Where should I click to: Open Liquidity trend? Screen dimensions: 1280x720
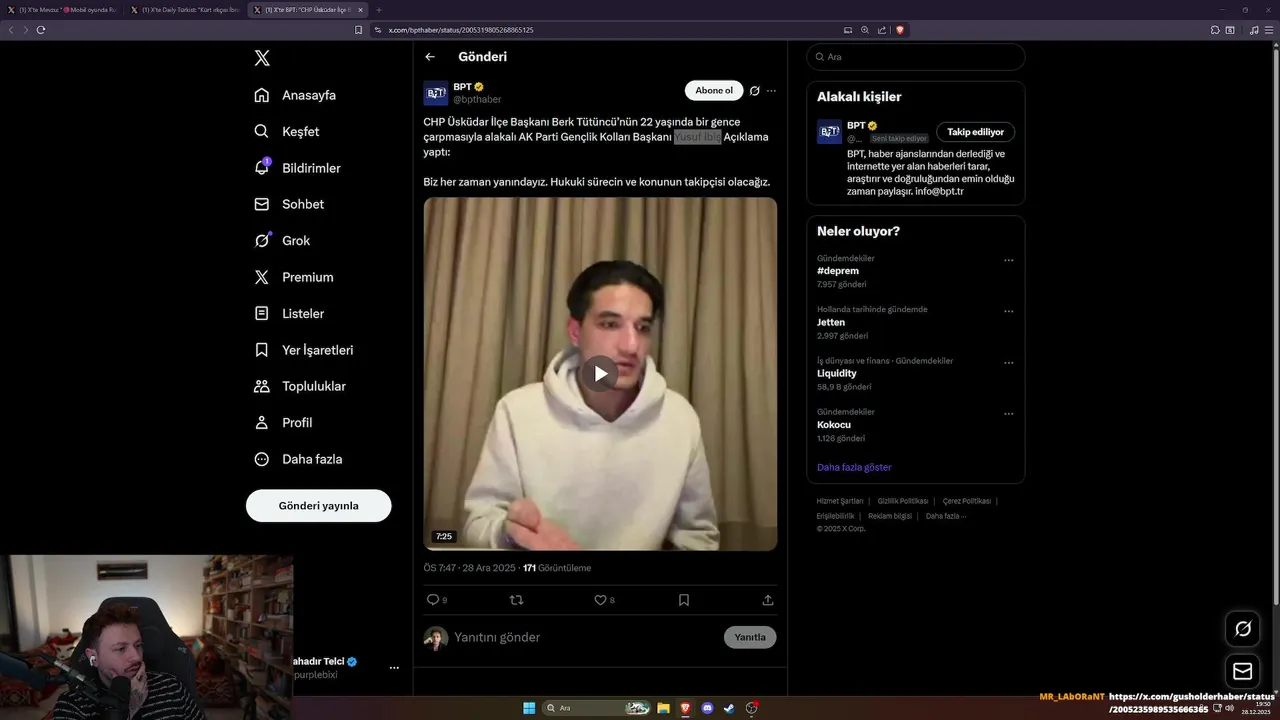pos(837,373)
